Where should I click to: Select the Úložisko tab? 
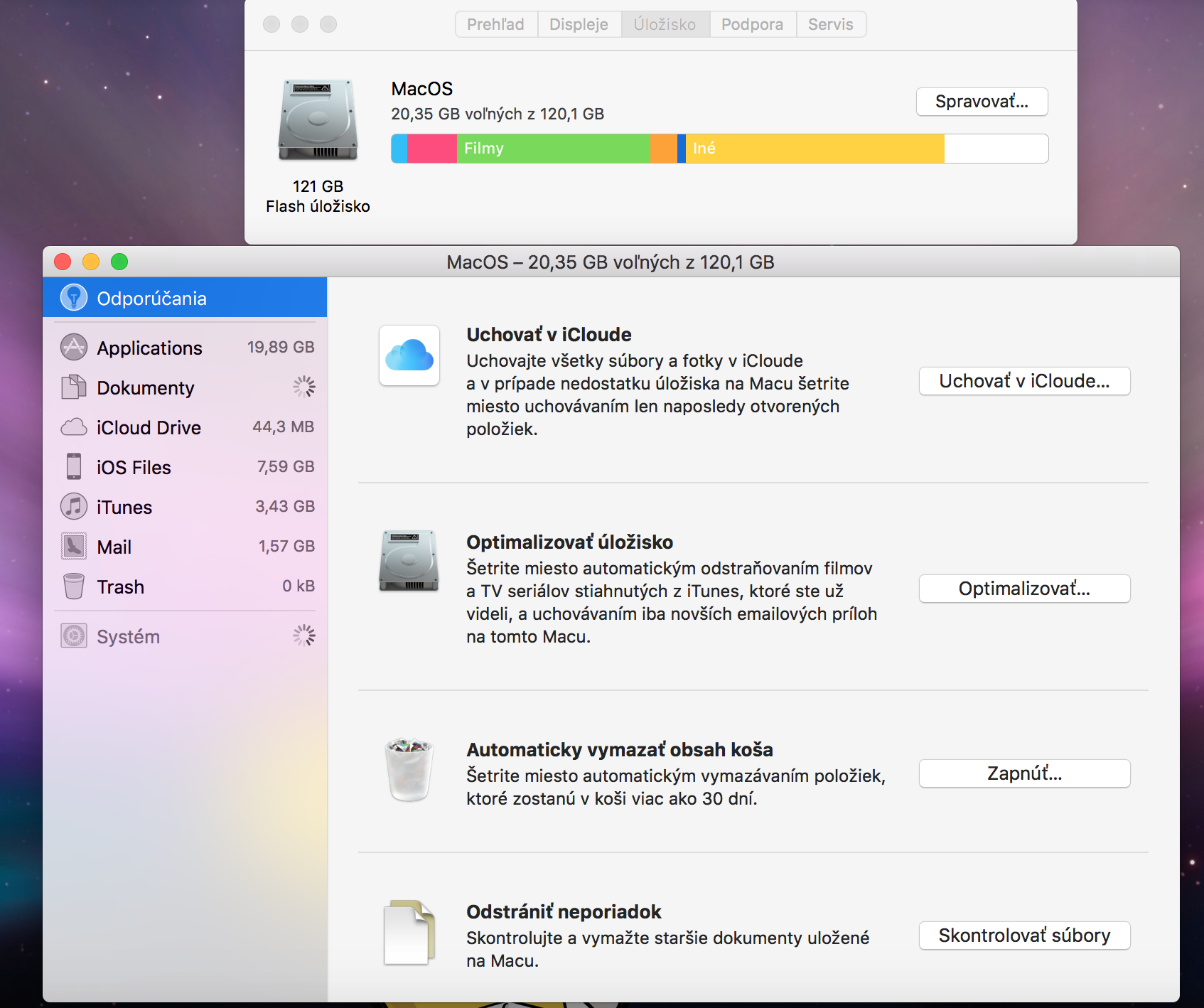tap(665, 24)
